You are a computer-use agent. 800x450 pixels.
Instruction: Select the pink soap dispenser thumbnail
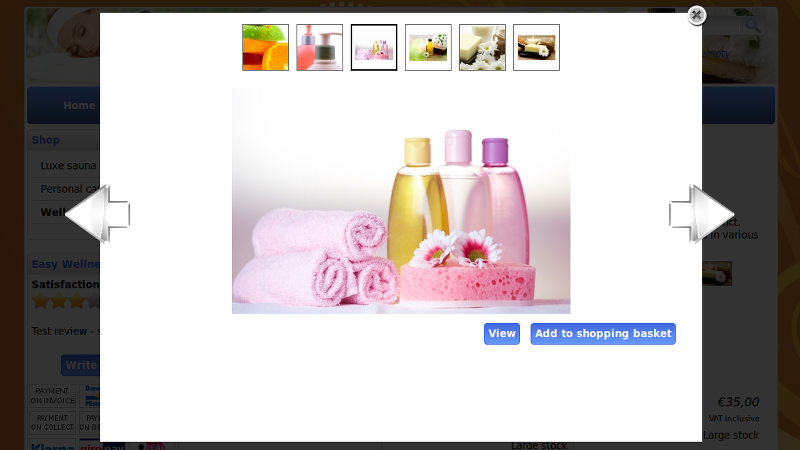(320, 48)
